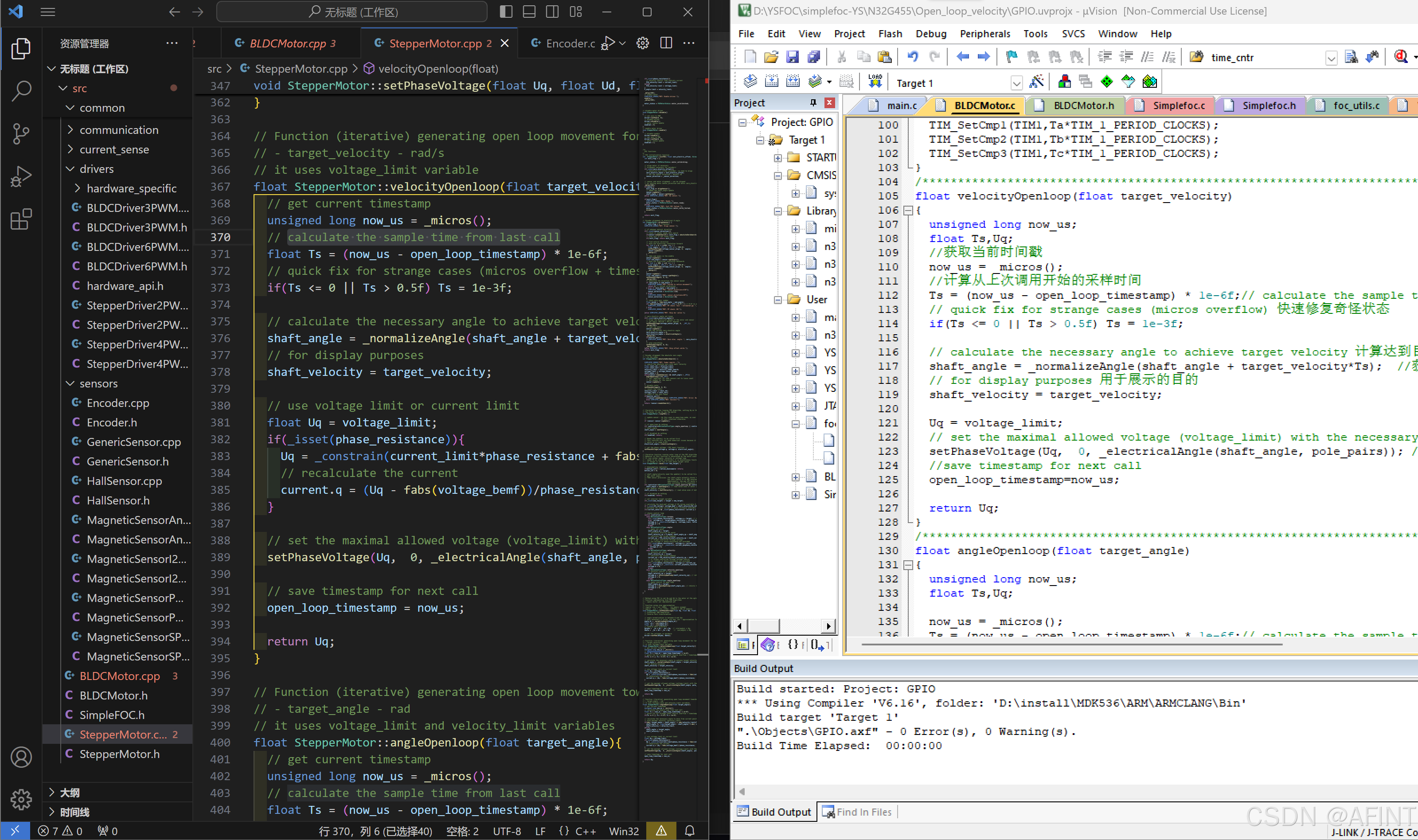Click LOAD download icon in µVision
The image size is (1418, 840).
[x=875, y=82]
